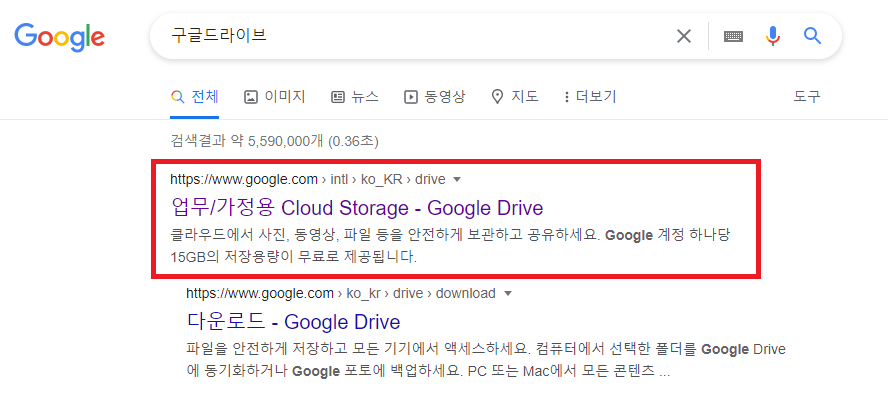Click snippet text starting 클라우드에서 사진

[x=450, y=246]
